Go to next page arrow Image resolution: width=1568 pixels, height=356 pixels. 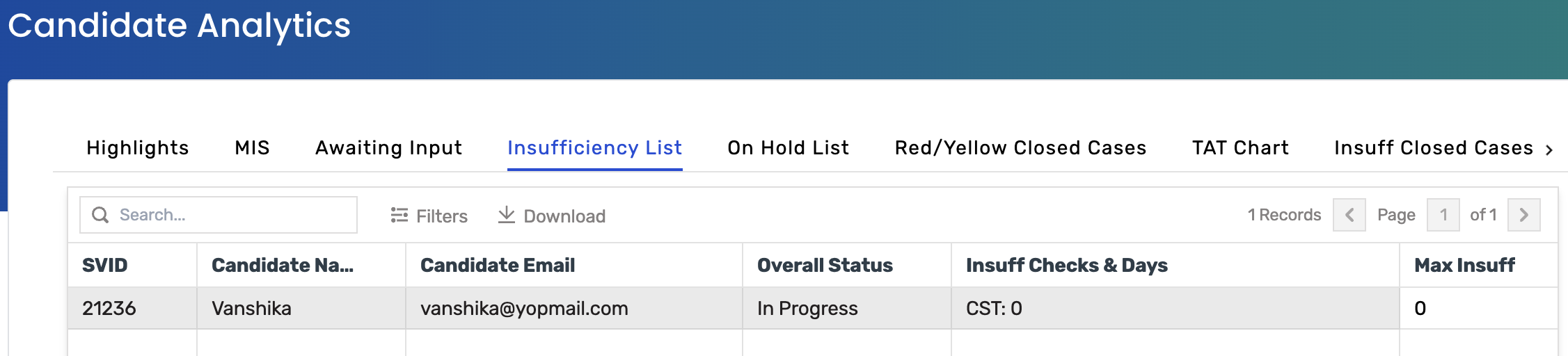(1523, 215)
